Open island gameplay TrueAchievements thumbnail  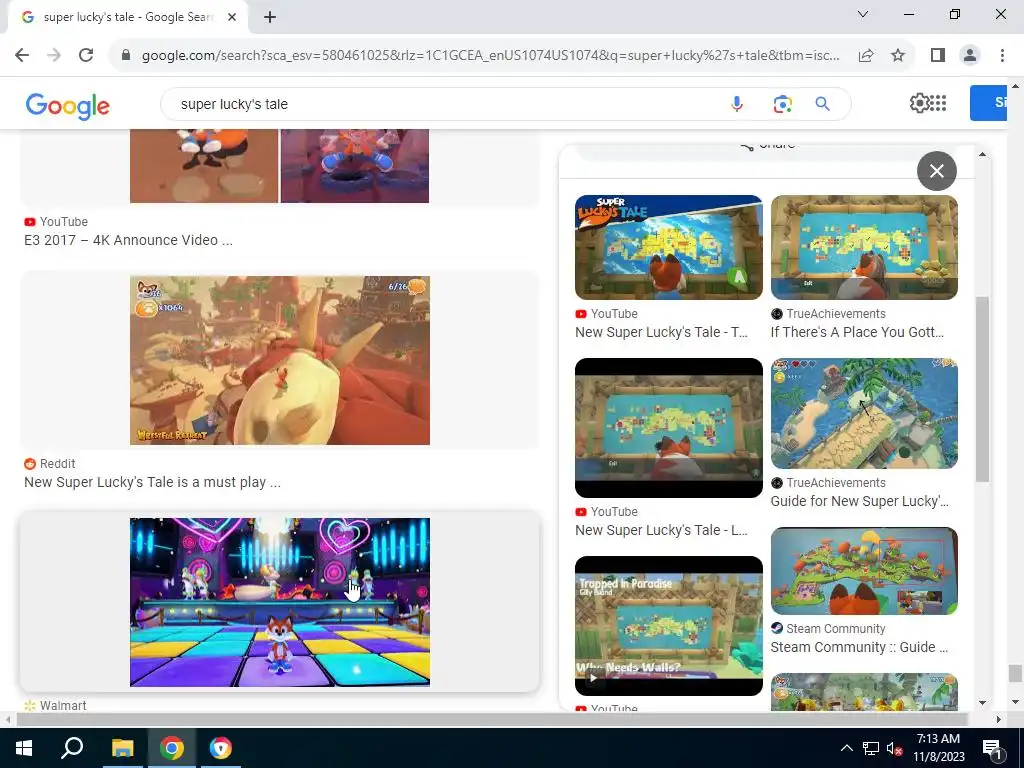864,413
